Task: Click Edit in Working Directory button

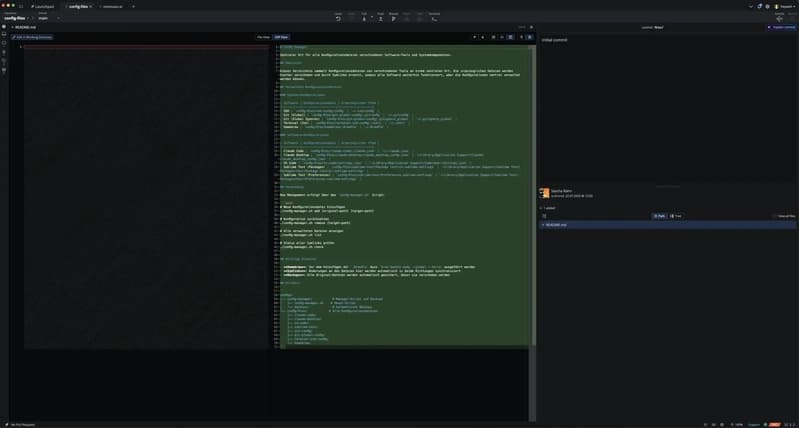Action: (32, 37)
